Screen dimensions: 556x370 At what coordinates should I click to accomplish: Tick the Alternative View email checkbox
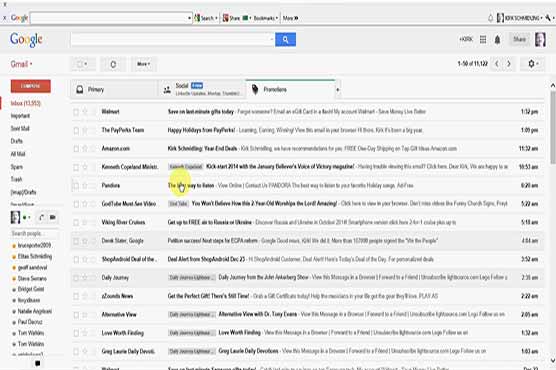point(76,315)
